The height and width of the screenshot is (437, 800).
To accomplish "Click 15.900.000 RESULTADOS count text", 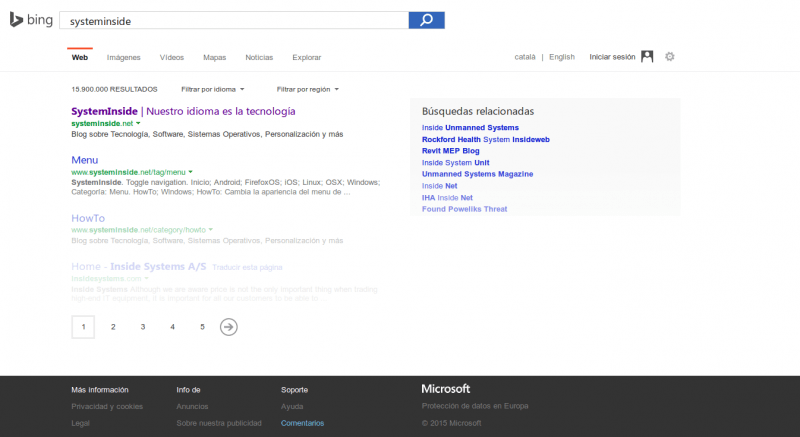I will pyautogui.click(x=114, y=89).
